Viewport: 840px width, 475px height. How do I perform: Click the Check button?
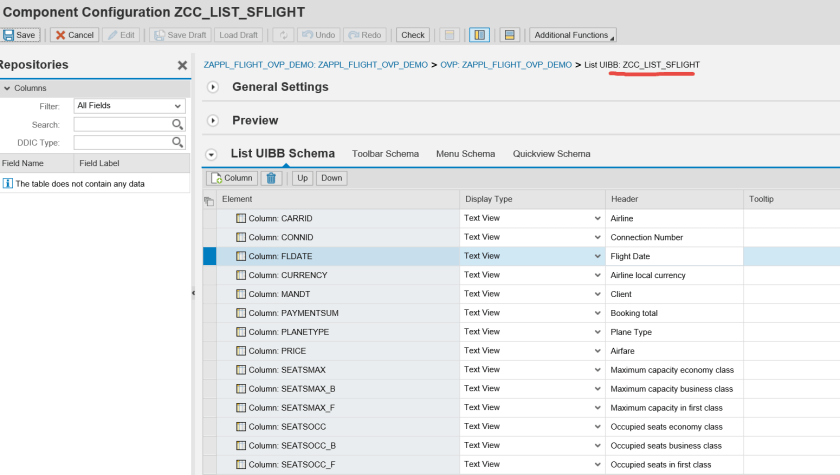(x=413, y=35)
